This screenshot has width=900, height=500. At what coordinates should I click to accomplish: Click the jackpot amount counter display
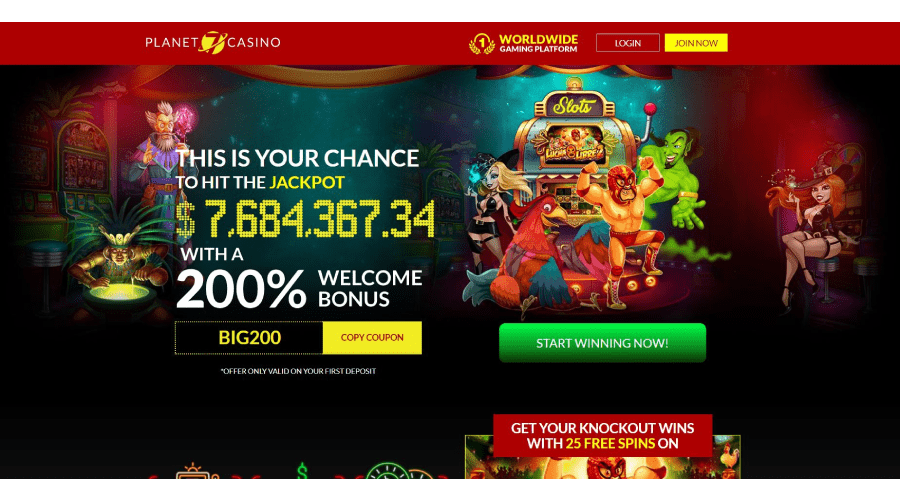[x=305, y=219]
